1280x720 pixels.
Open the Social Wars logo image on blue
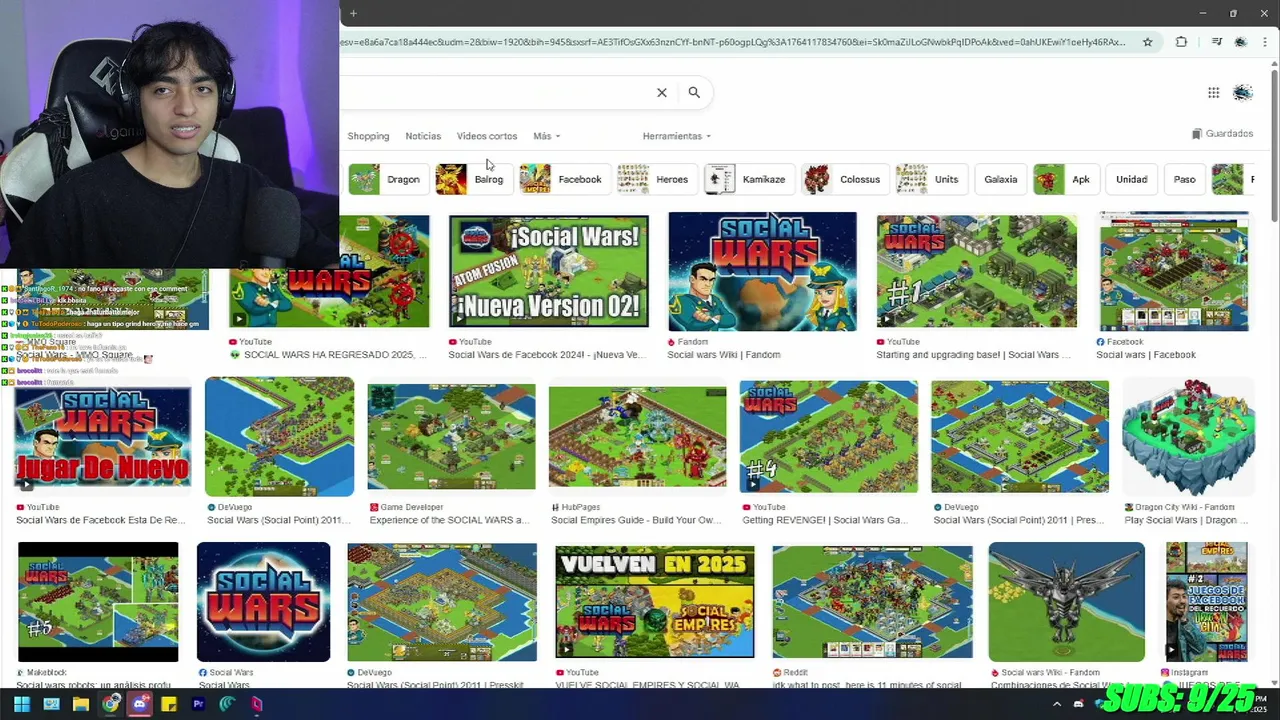tap(263, 602)
